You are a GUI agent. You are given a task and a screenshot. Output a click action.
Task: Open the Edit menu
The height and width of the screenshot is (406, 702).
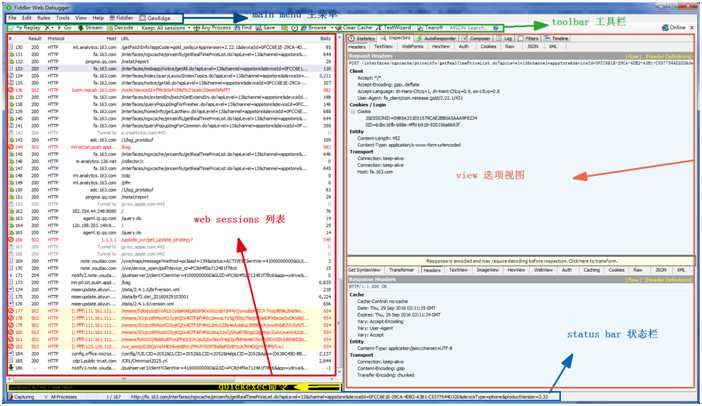[27, 18]
